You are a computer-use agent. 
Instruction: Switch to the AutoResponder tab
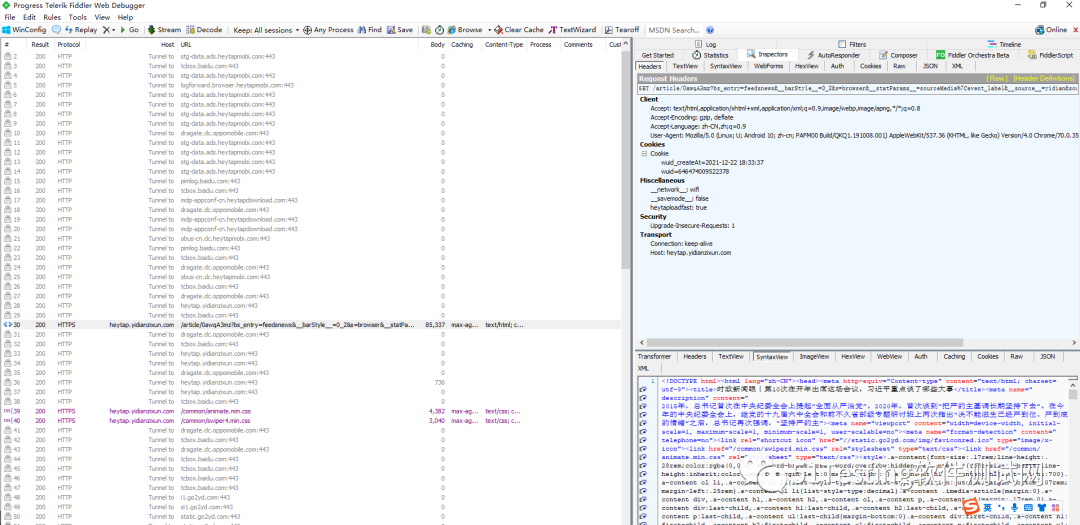(x=838, y=55)
